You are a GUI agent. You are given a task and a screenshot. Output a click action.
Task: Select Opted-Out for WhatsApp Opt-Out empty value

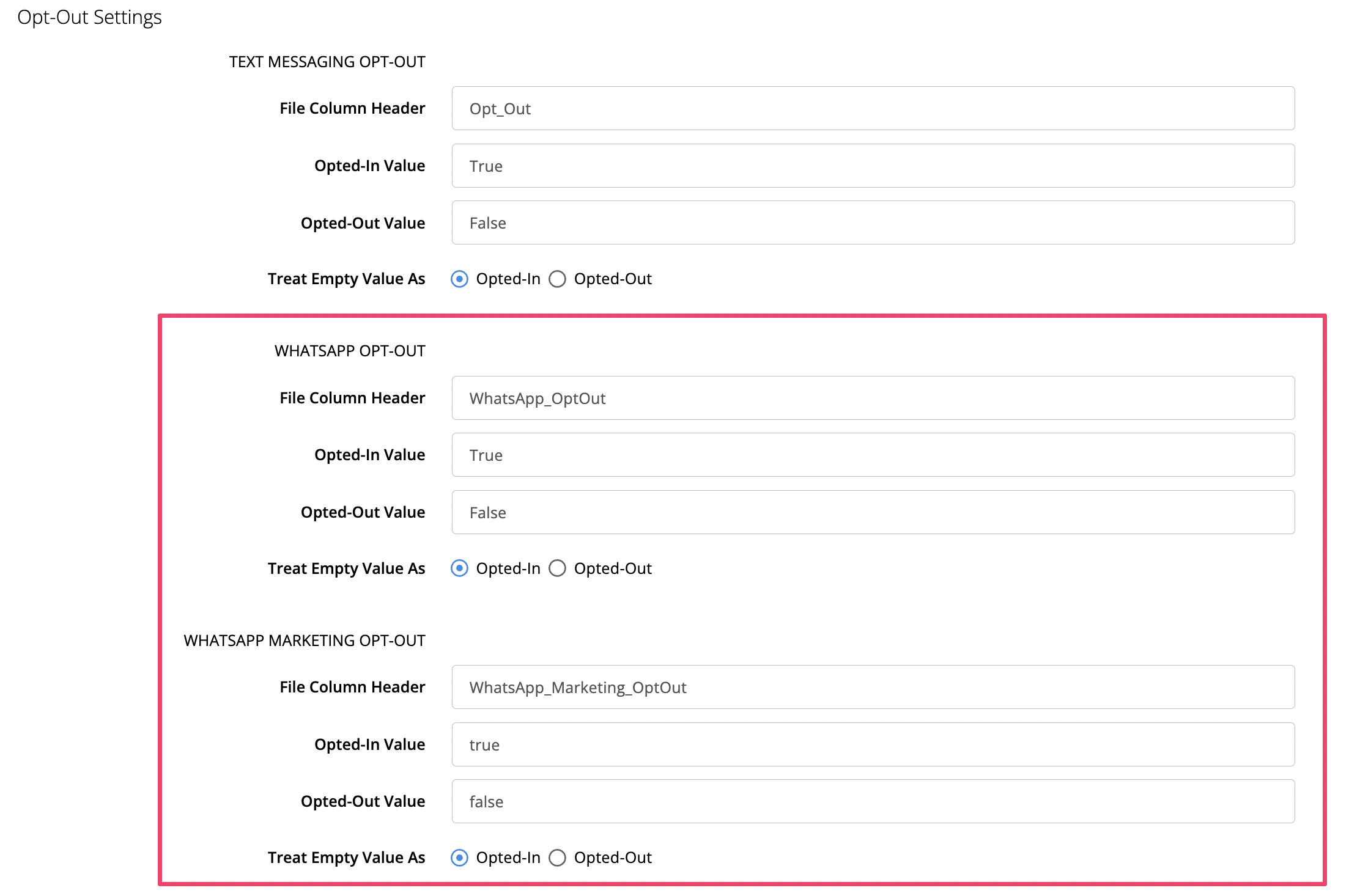pyautogui.click(x=557, y=568)
